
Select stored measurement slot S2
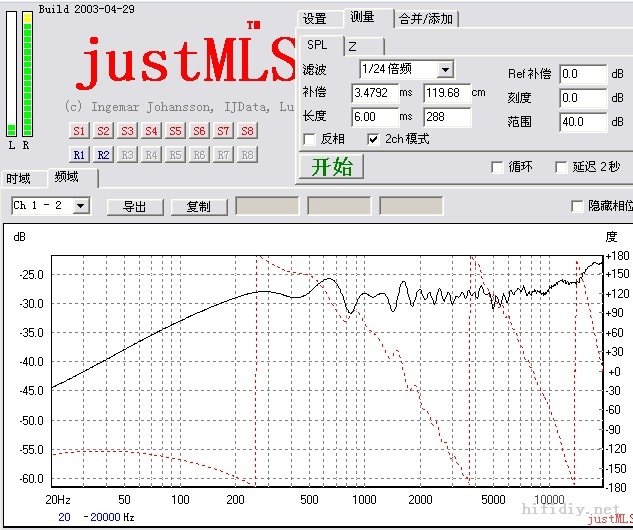pos(103,131)
